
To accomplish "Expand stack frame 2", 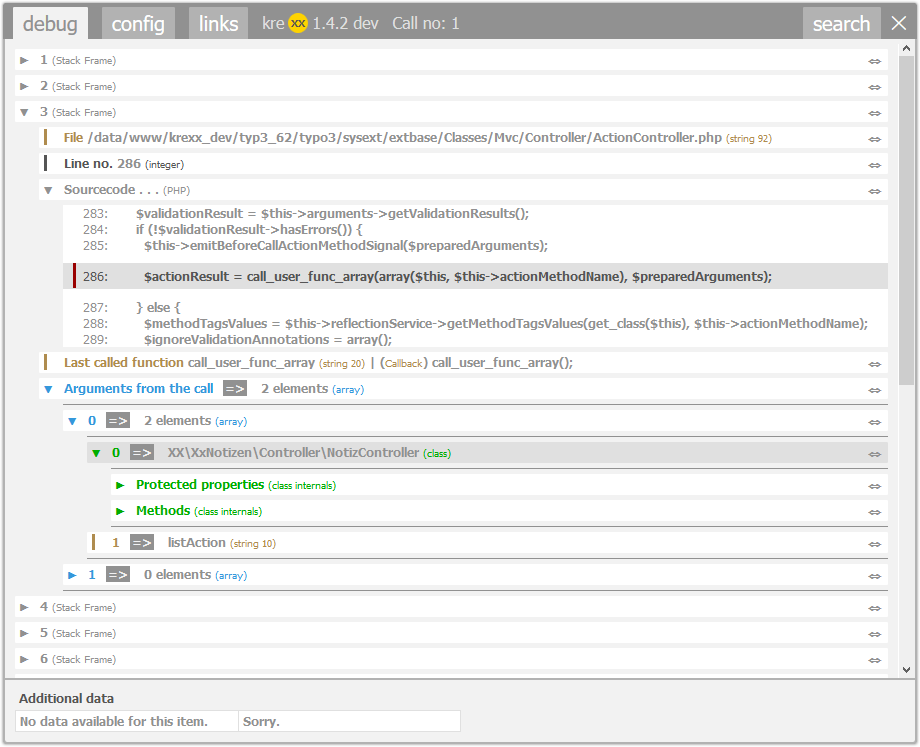I will 24,86.
